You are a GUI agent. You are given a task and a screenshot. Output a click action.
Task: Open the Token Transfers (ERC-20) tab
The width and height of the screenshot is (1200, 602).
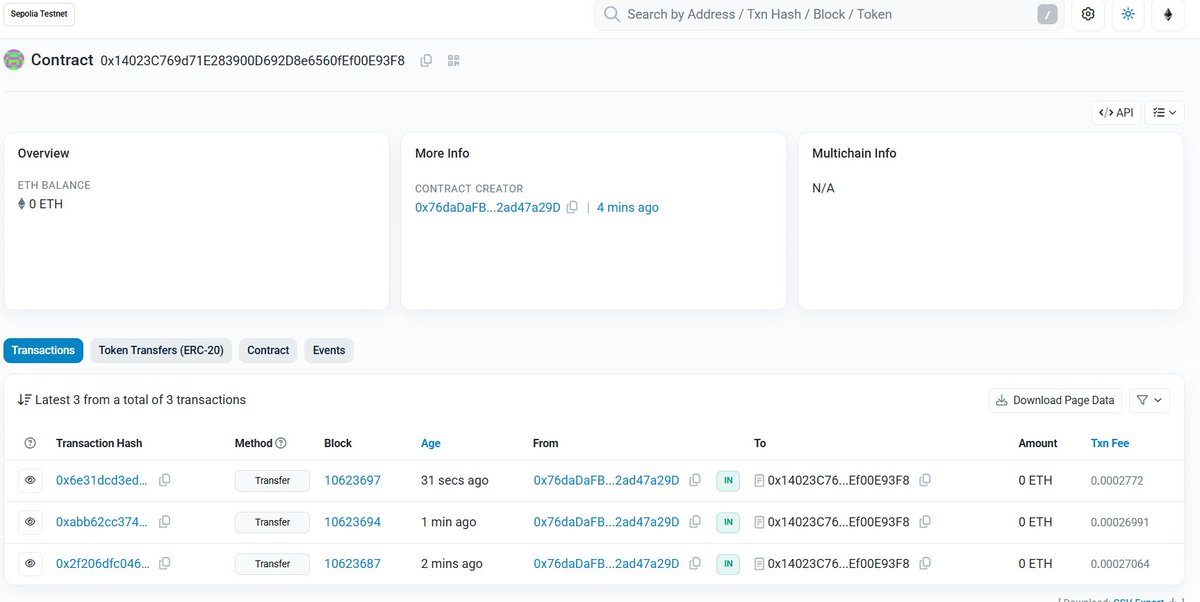(x=161, y=351)
